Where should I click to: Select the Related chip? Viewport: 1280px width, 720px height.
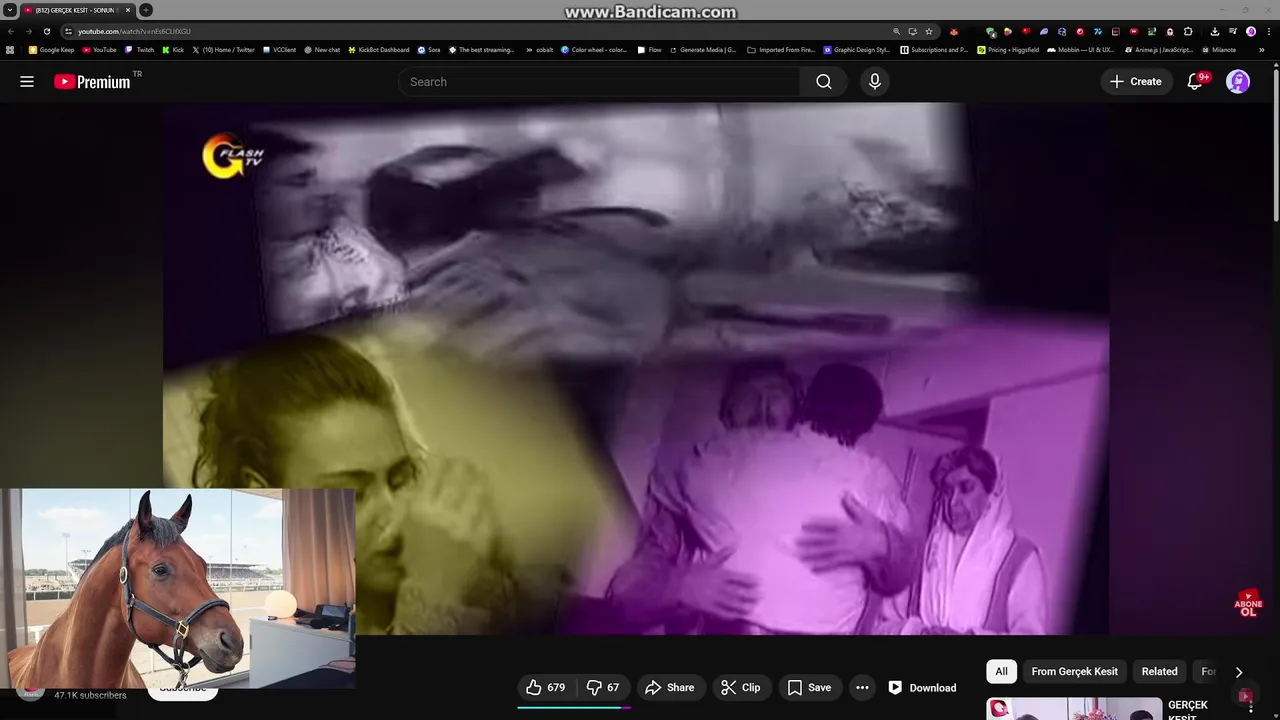tap(1159, 671)
